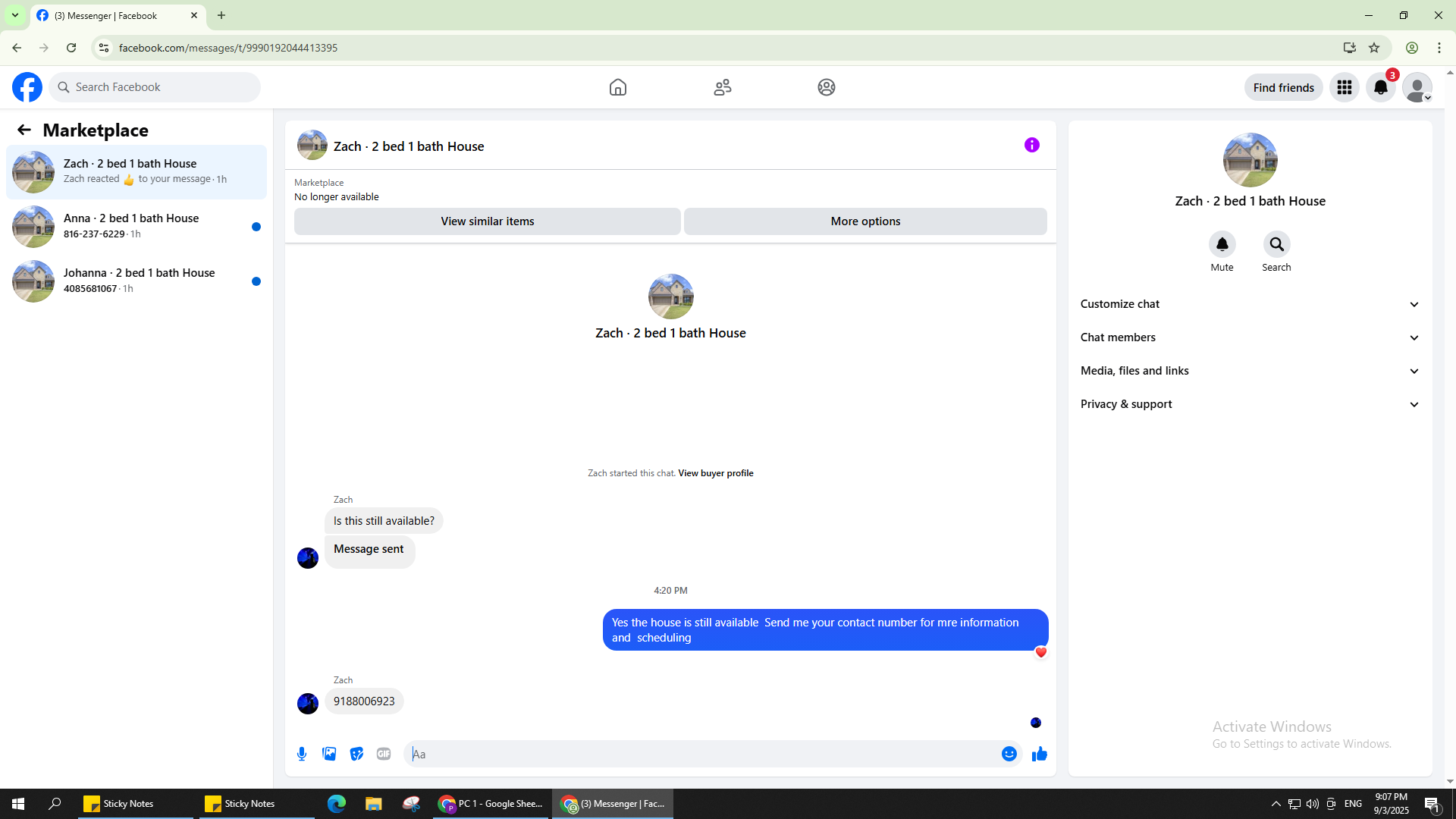Open the Facebook logo home link

(27, 87)
